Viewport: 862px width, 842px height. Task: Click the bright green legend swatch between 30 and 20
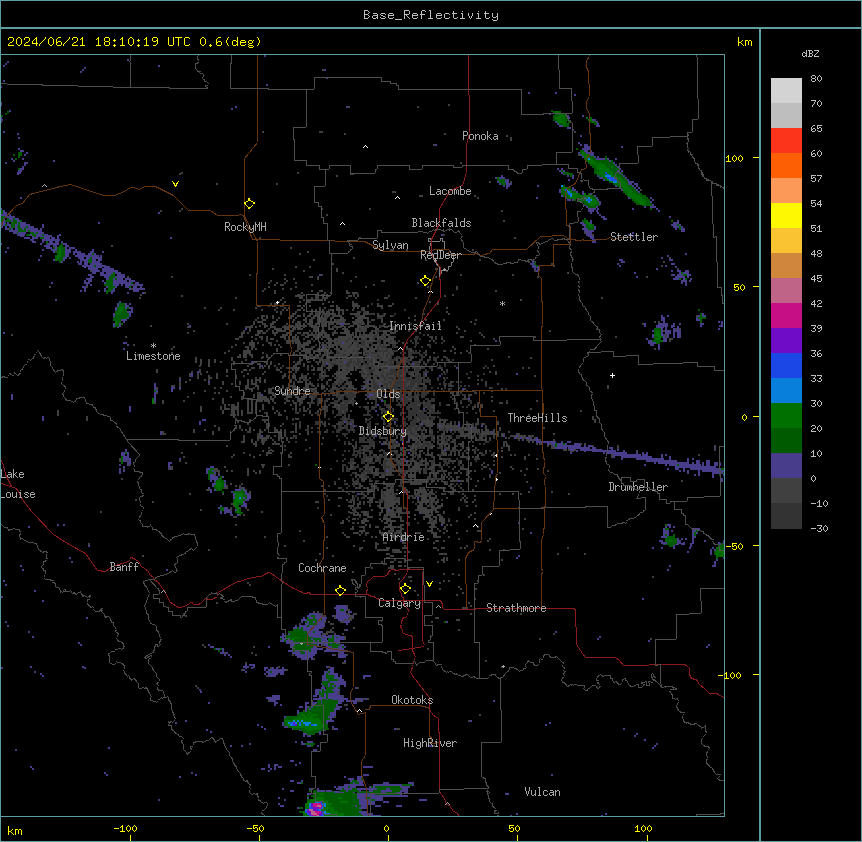tap(786, 416)
